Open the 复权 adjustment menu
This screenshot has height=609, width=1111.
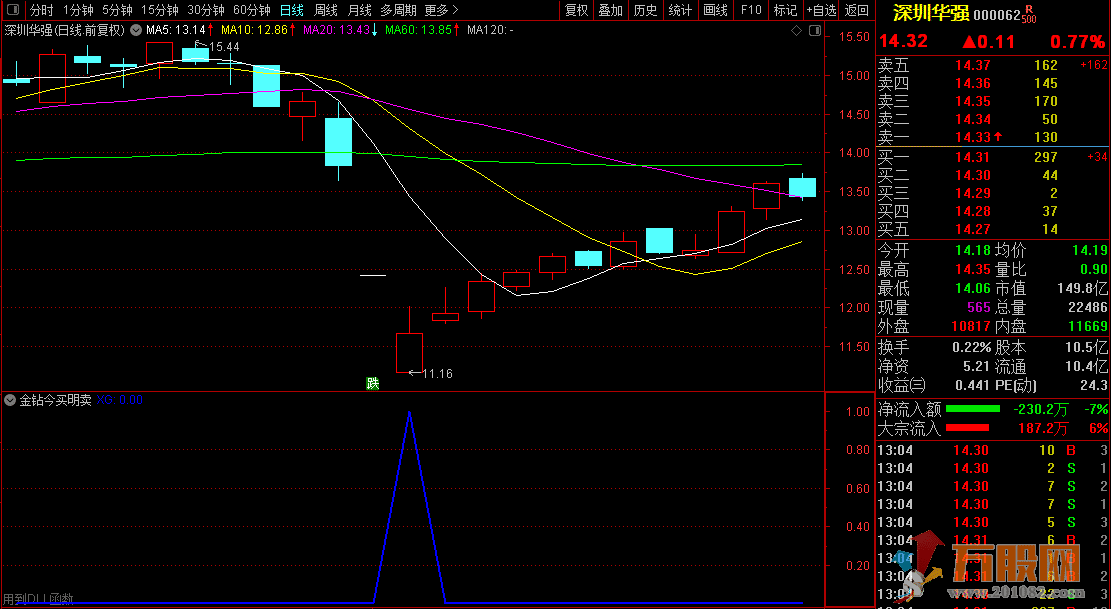tap(576, 10)
